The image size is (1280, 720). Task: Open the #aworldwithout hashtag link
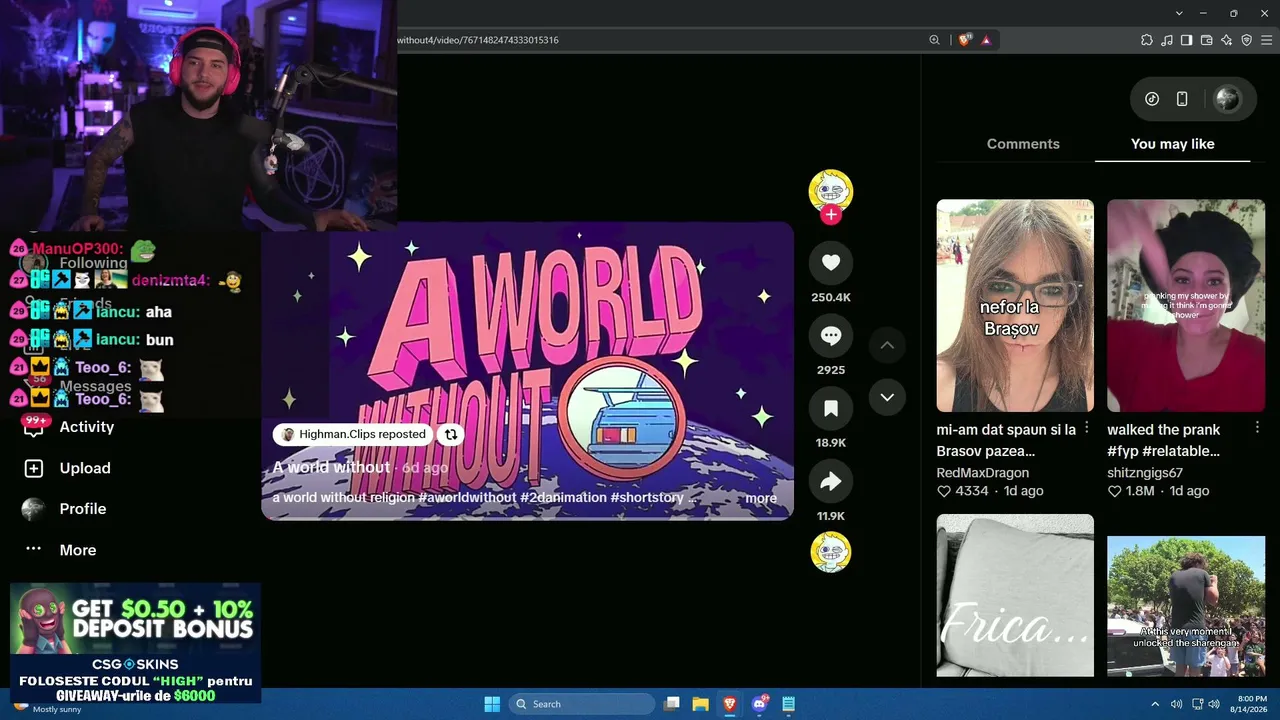[468, 498]
